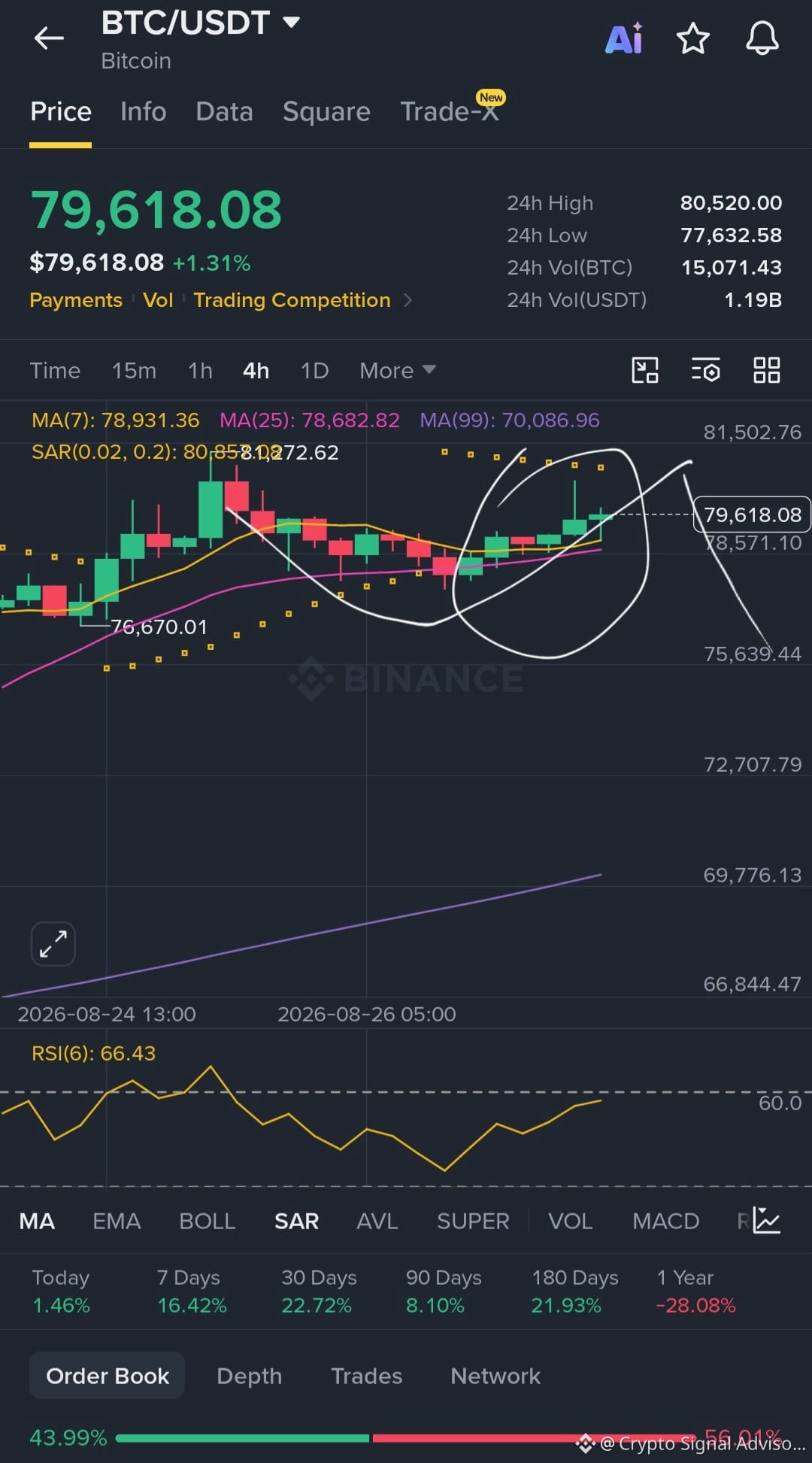812x1463 pixels.
Task: Toggle the AVL indicator
Action: 377,1221
